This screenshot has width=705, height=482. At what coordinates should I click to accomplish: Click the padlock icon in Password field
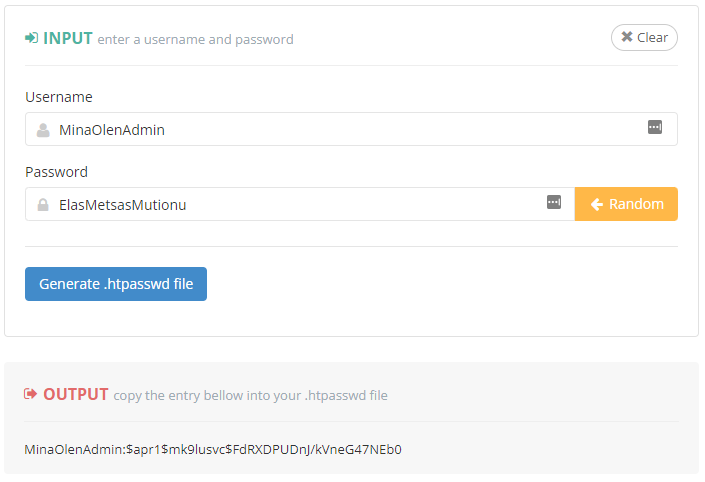coord(43,204)
